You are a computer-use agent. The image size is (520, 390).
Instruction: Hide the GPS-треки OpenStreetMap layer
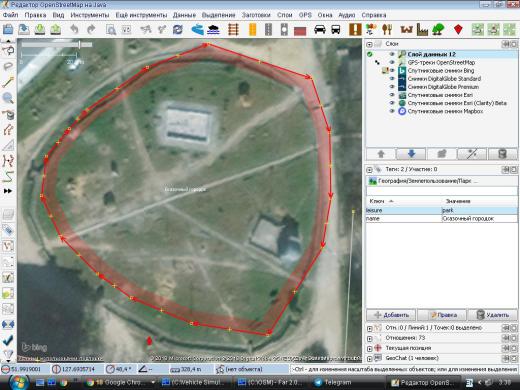coord(392,62)
